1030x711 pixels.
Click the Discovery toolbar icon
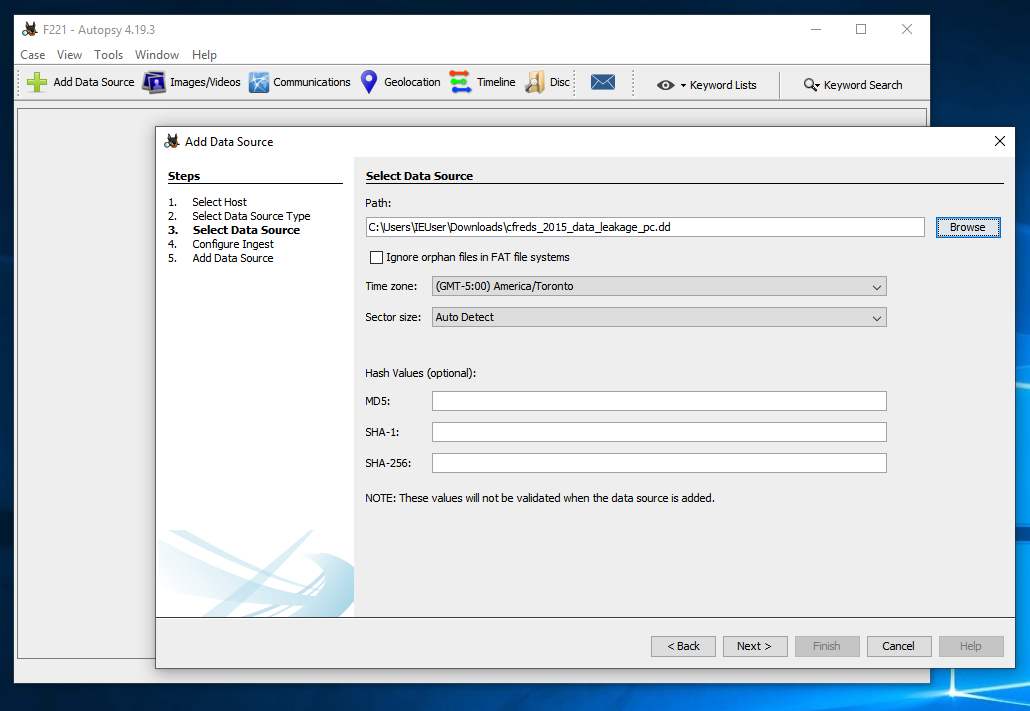535,82
